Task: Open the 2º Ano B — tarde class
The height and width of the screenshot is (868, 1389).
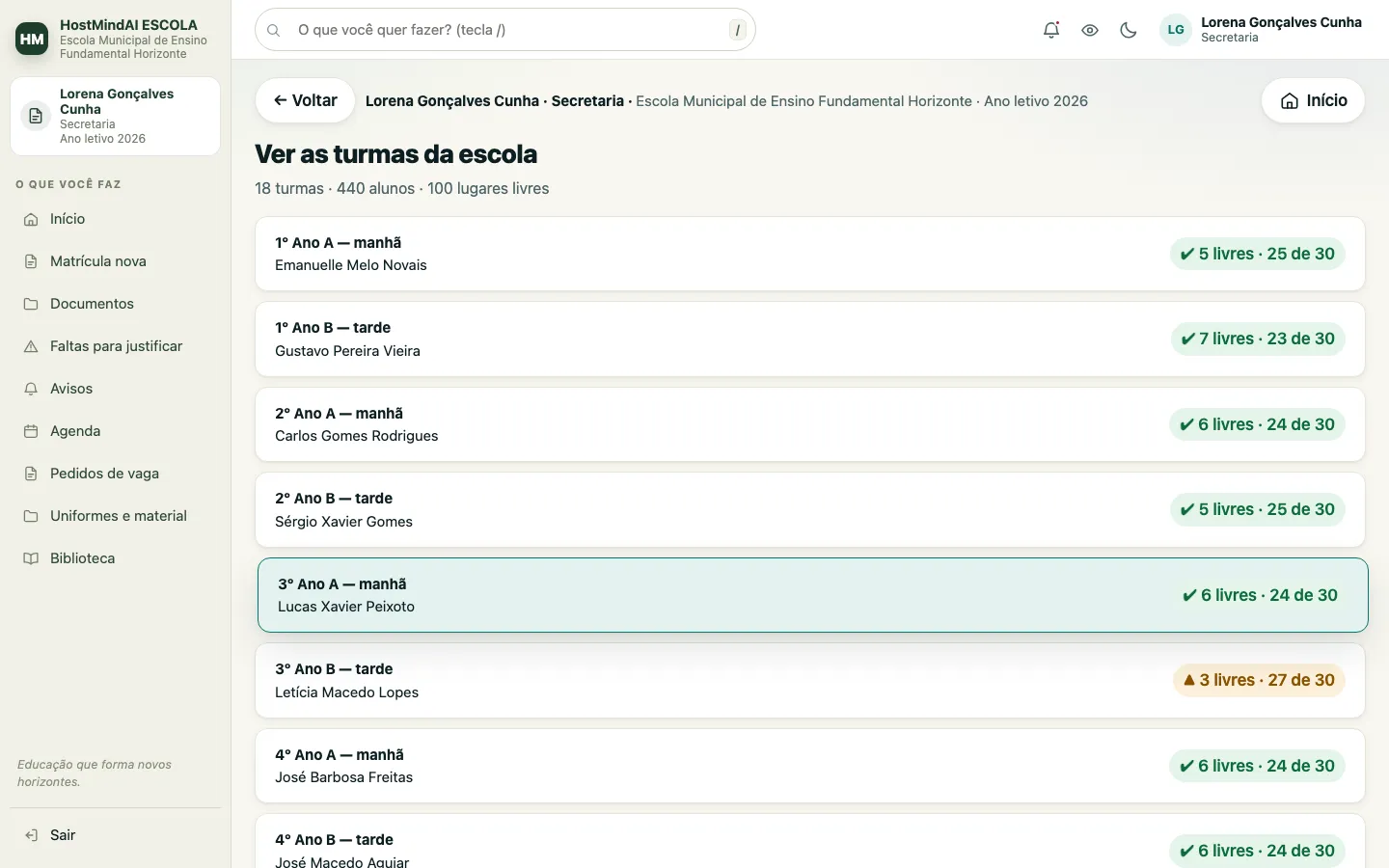Action: coord(810,510)
